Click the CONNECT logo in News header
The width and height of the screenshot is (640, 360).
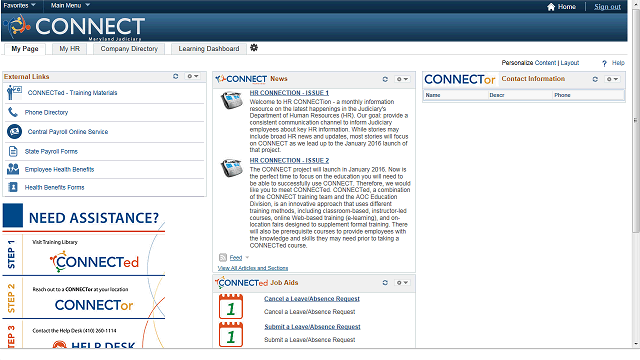pos(241,79)
